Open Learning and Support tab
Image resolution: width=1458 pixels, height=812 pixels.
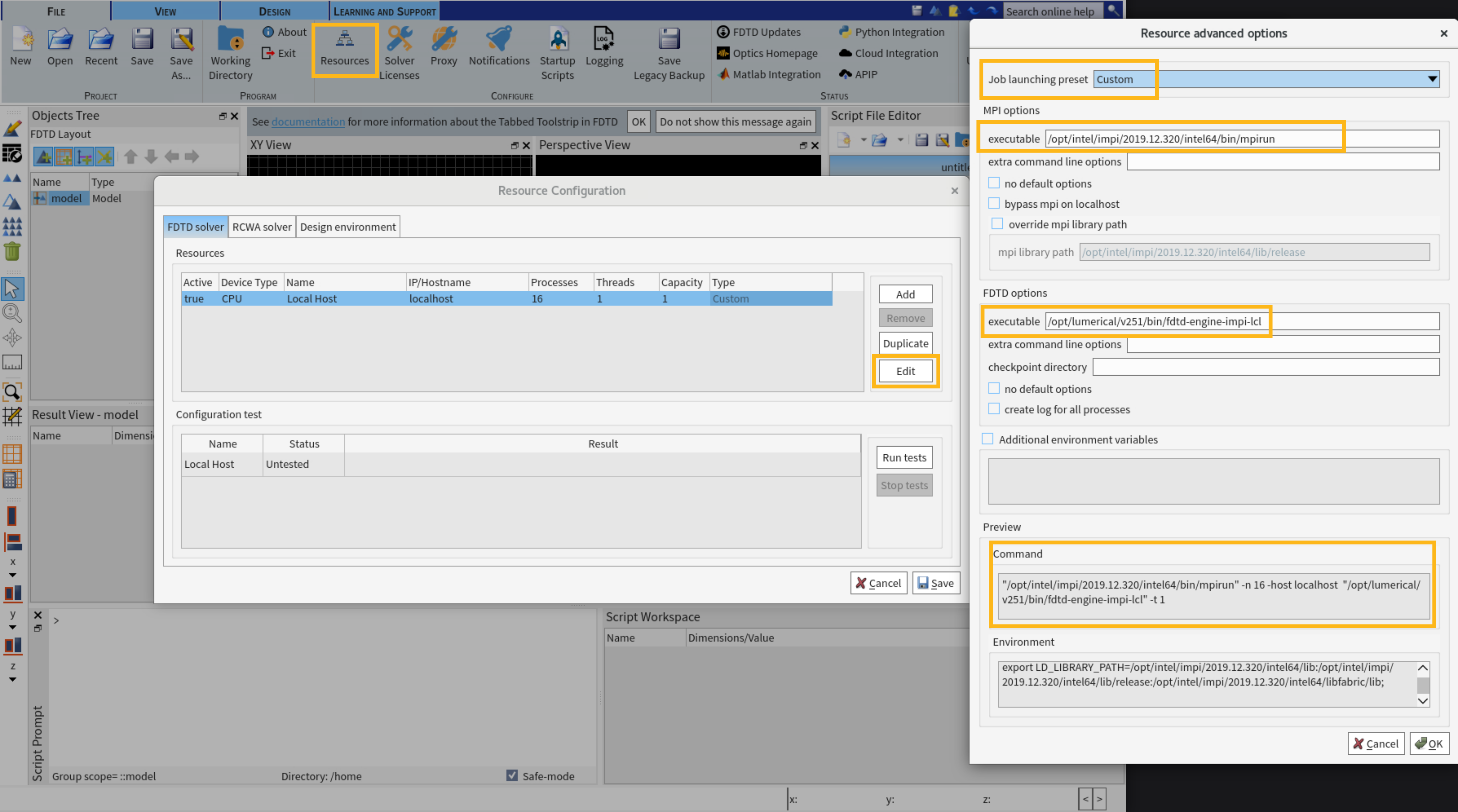pyautogui.click(x=385, y=11)
